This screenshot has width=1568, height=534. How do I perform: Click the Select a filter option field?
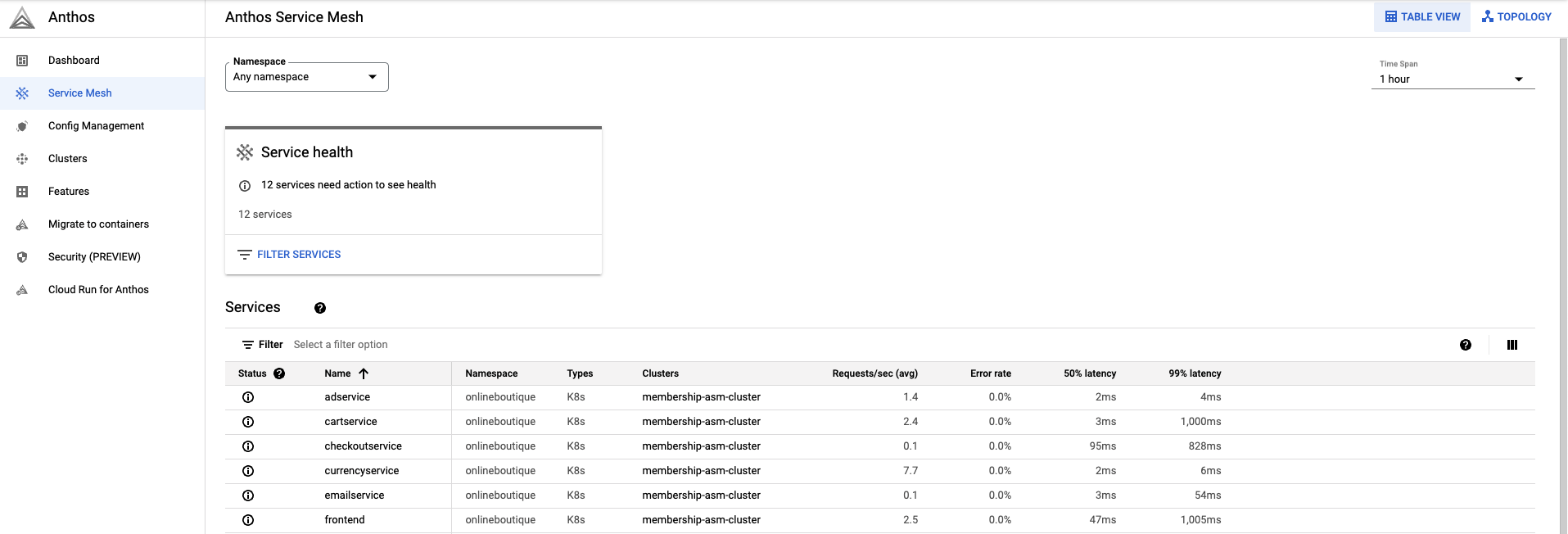pos(341,345)
